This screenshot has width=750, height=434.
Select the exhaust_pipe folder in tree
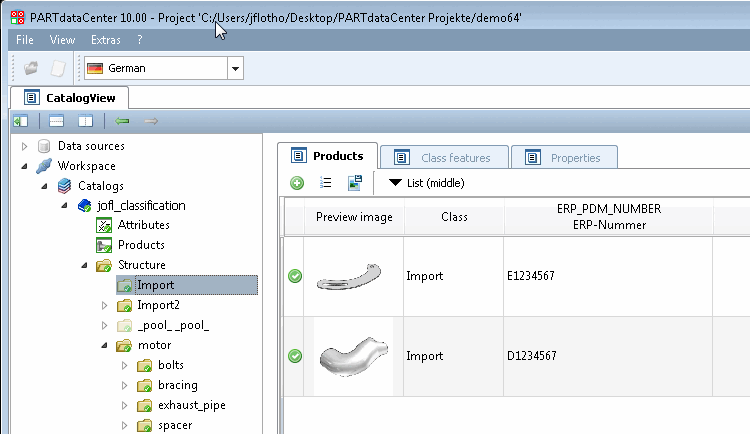(x=191, y=405)
